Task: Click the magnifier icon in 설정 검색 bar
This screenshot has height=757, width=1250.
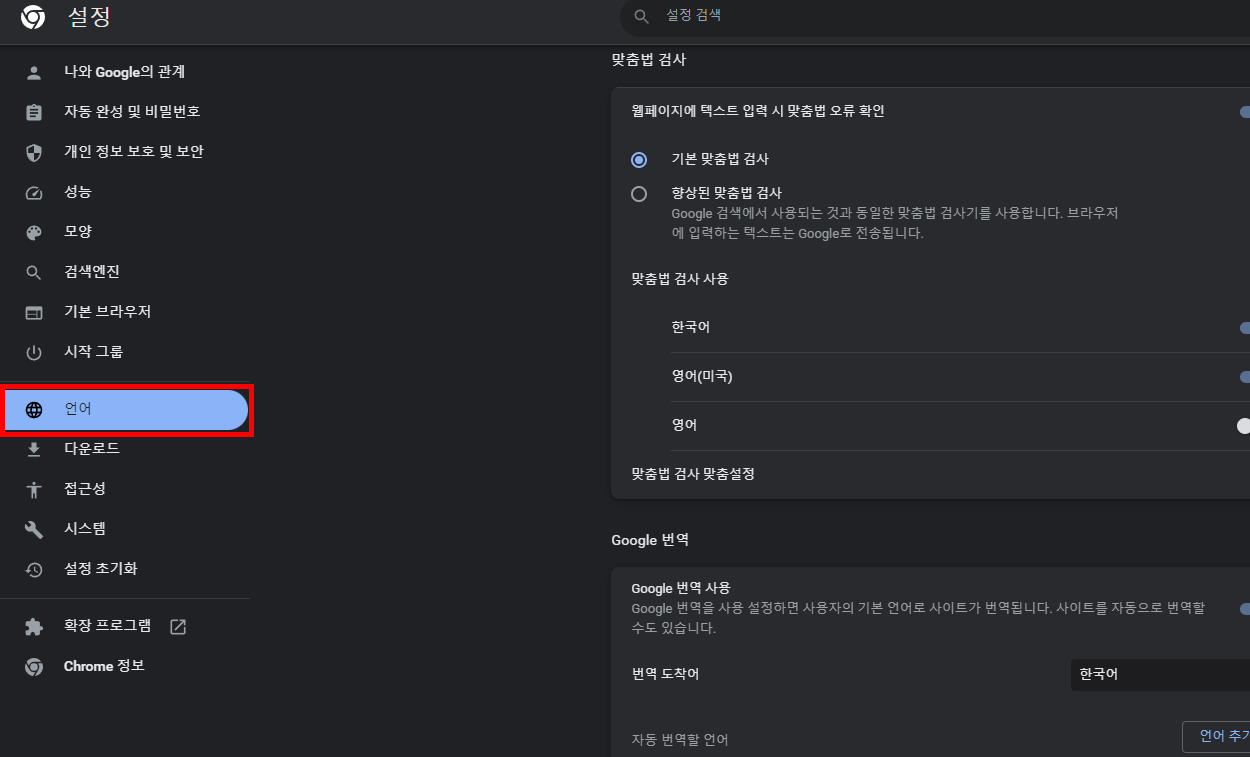Action: pos(642,17)
